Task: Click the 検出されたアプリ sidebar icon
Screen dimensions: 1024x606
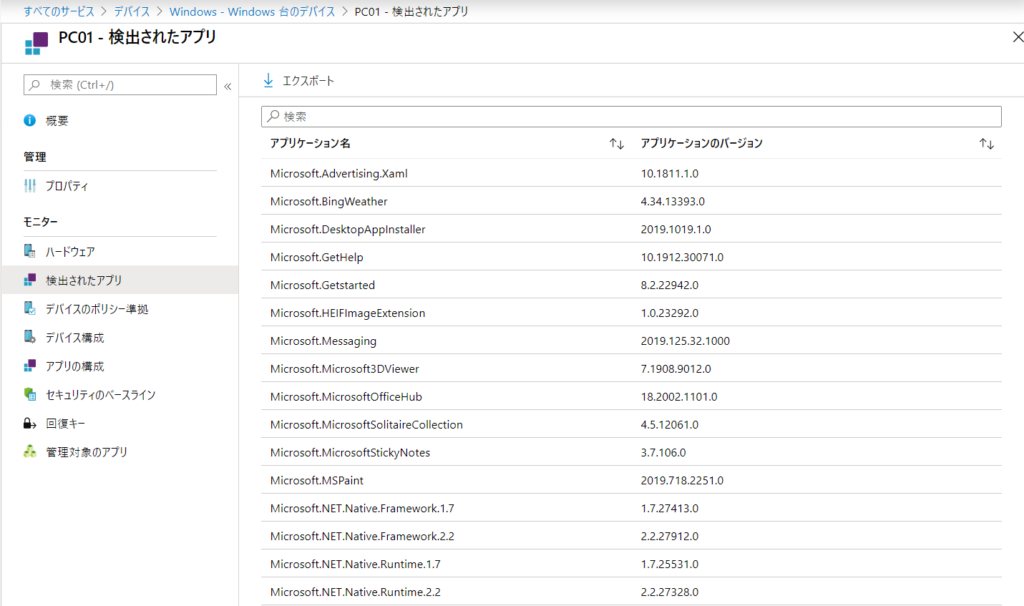Action: pyautogui.click(x=29, y=279)
